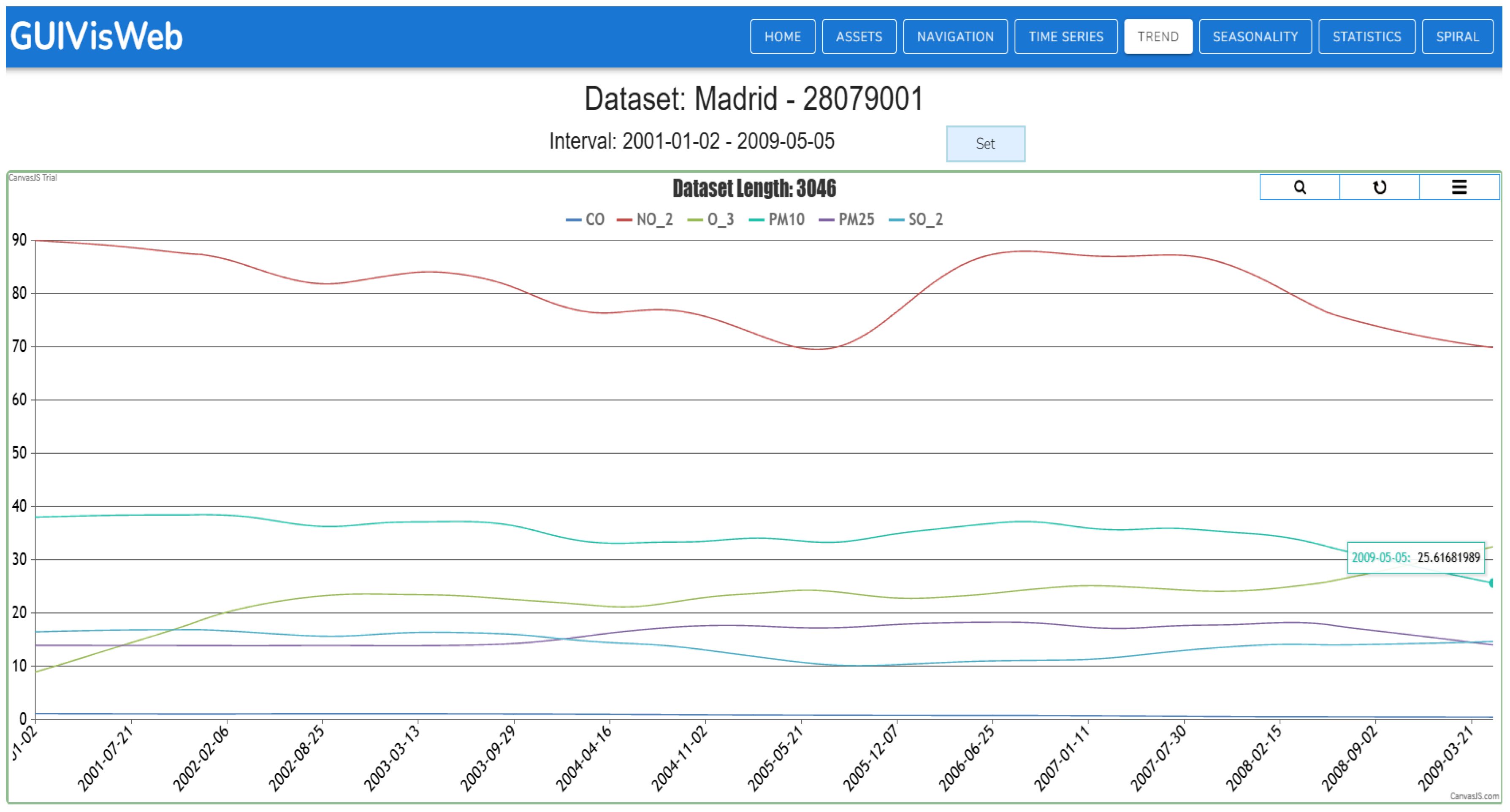Click the GUIVisWeb logo title
This screenshot has height=812, width=1510.
[96, 36]
